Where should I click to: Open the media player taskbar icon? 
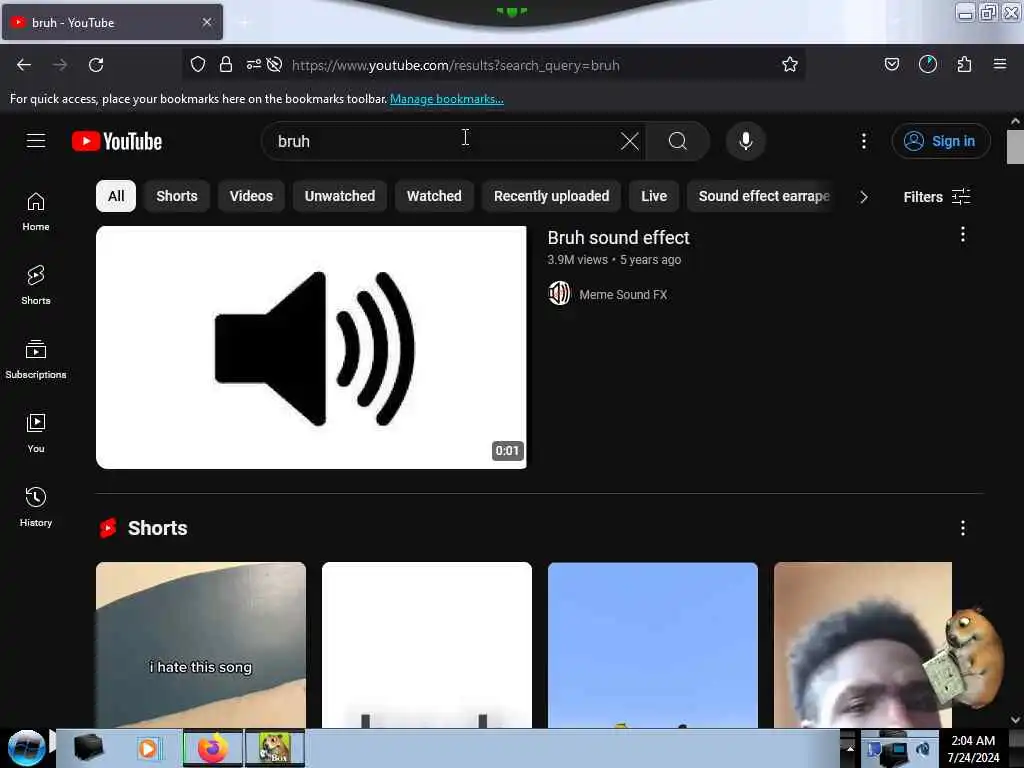[148, 748]
